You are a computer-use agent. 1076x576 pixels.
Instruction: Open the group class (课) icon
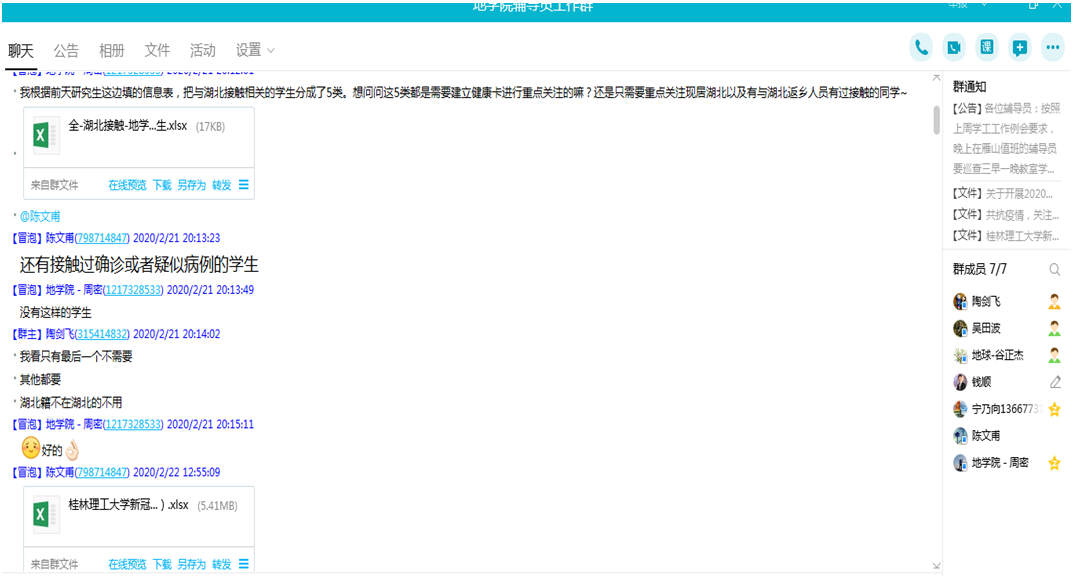(987, 47)
